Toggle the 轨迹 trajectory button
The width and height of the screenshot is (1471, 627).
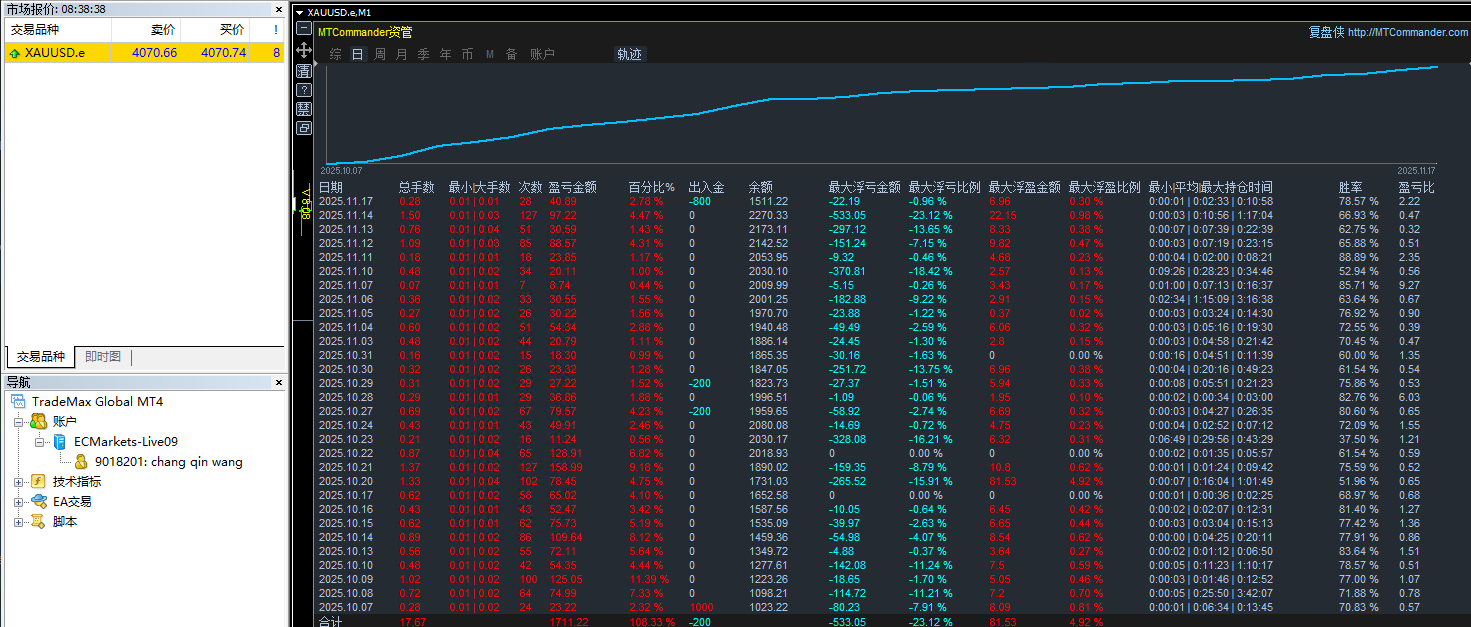coord(630,54)
